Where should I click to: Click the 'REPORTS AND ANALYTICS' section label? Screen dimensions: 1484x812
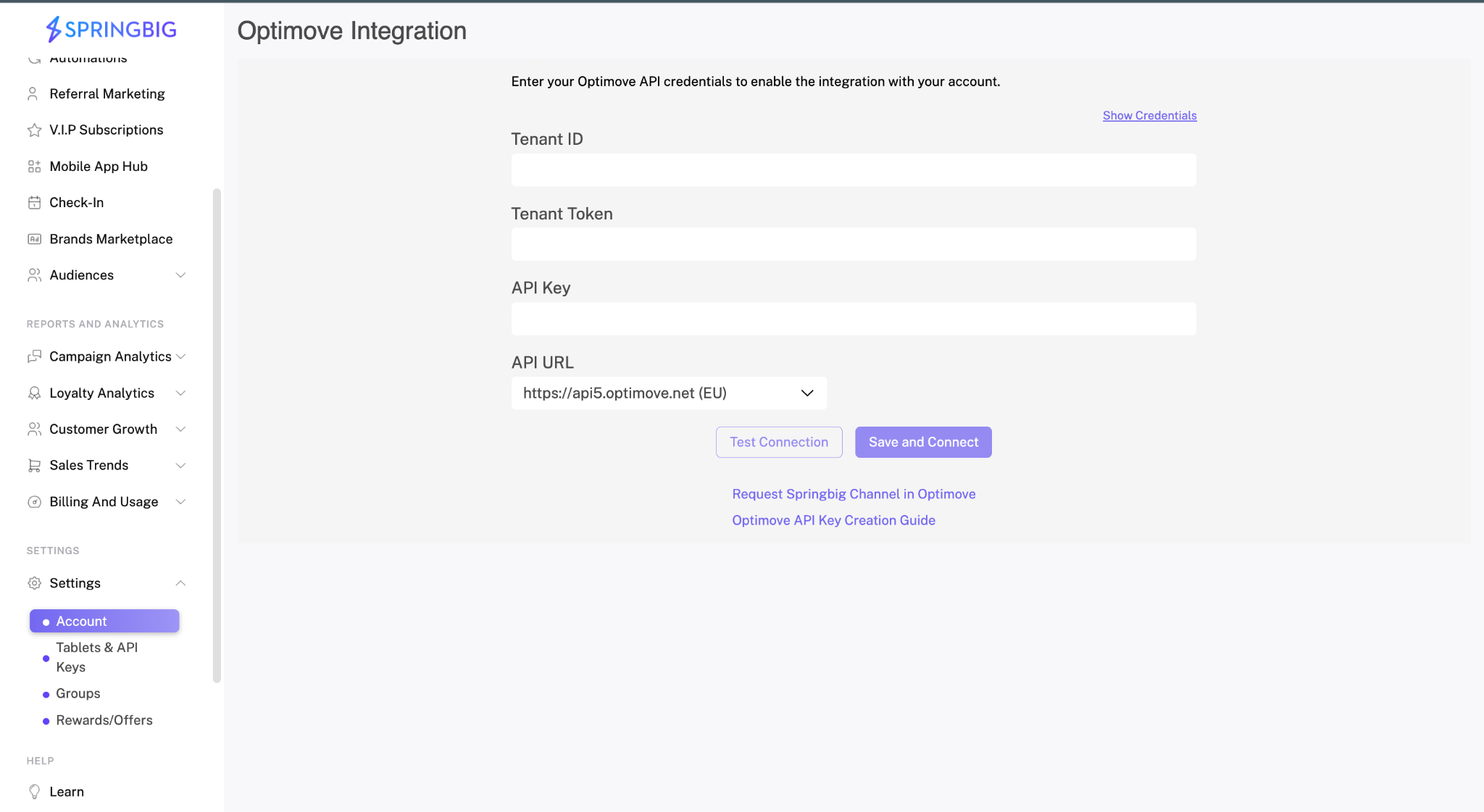[95, 324]
